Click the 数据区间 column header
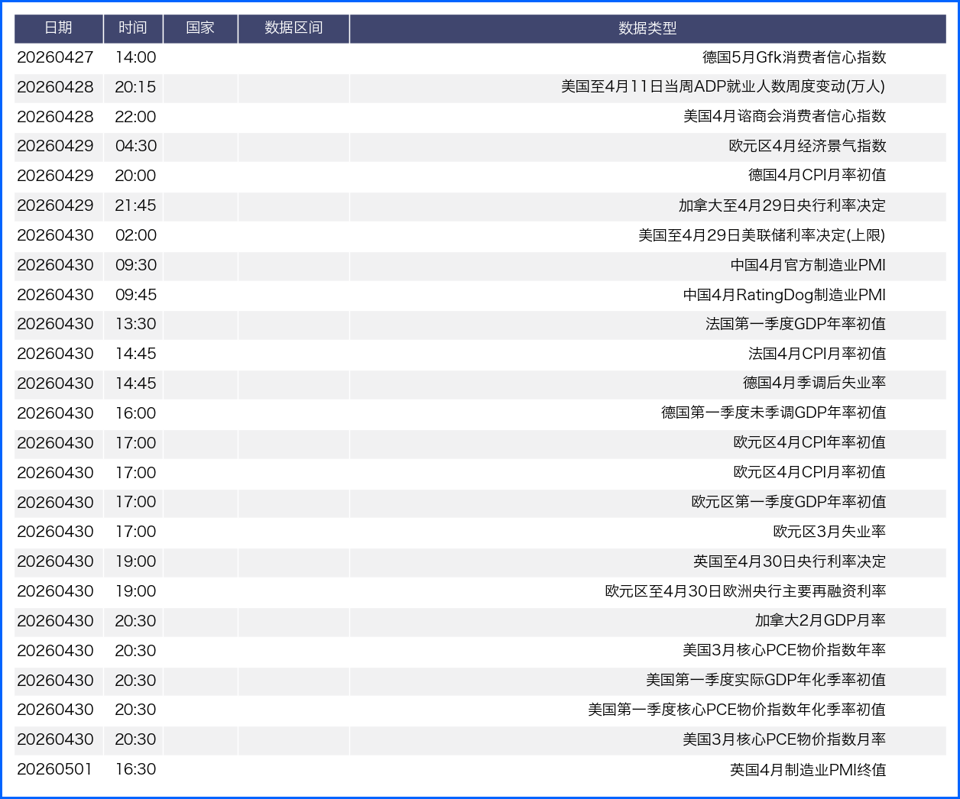Screen dimensions: 960x799 (x=293, y=28)
